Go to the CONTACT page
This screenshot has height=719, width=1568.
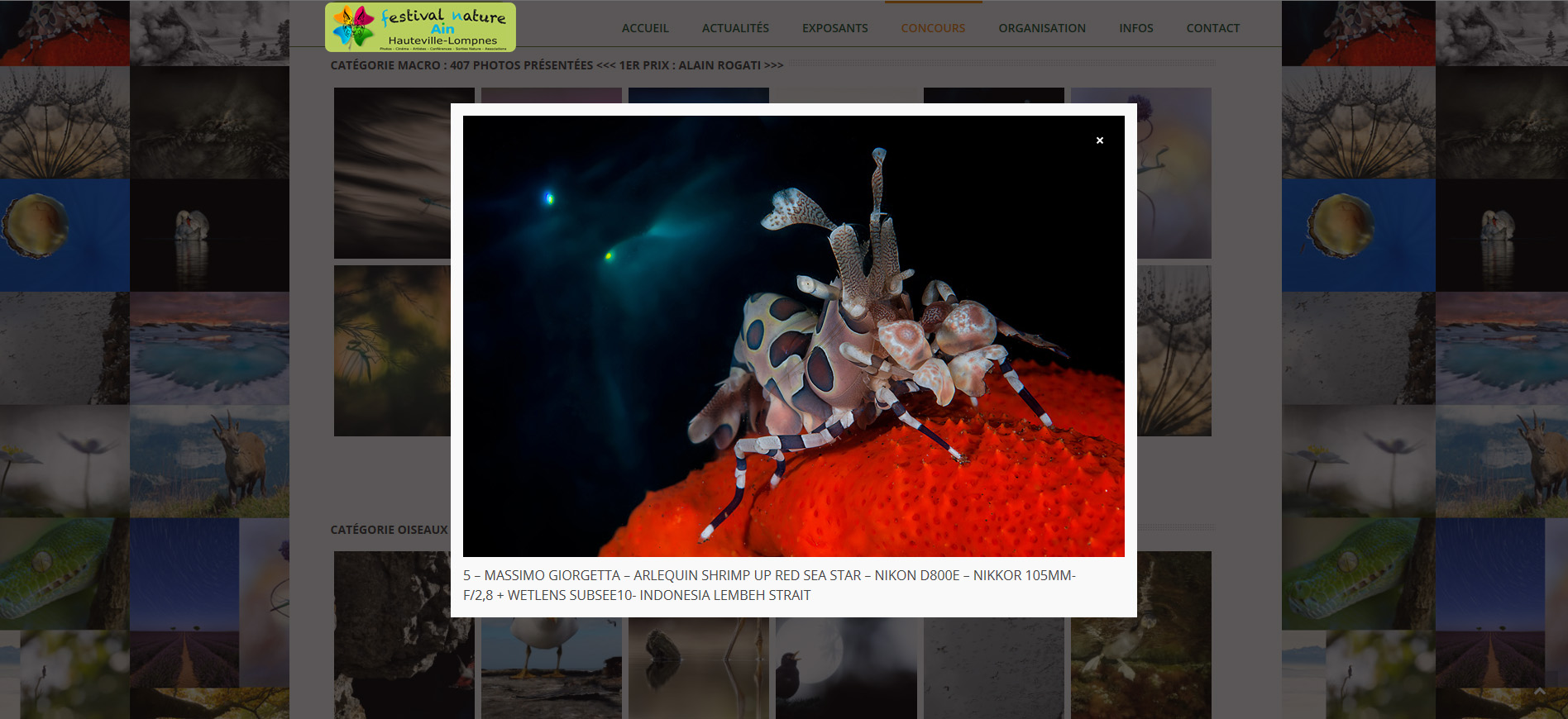tap(1213, 28)
